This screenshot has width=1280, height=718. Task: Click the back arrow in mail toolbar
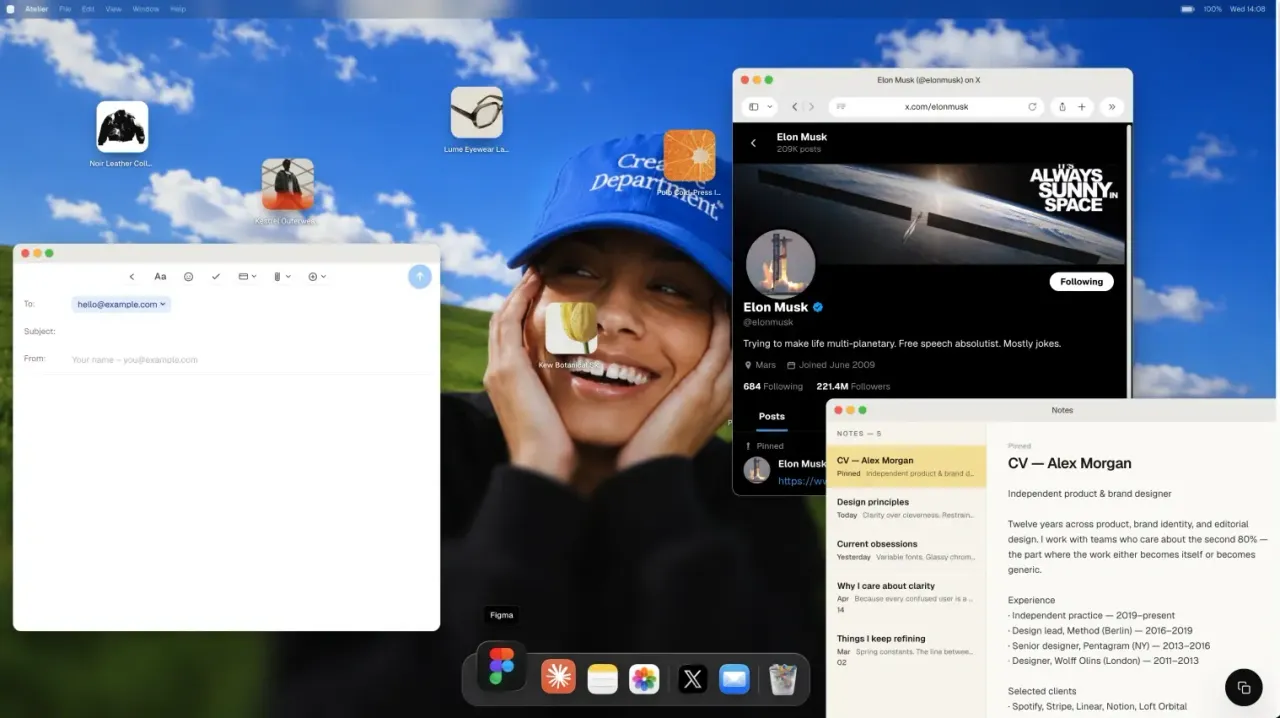click(132, 277)
